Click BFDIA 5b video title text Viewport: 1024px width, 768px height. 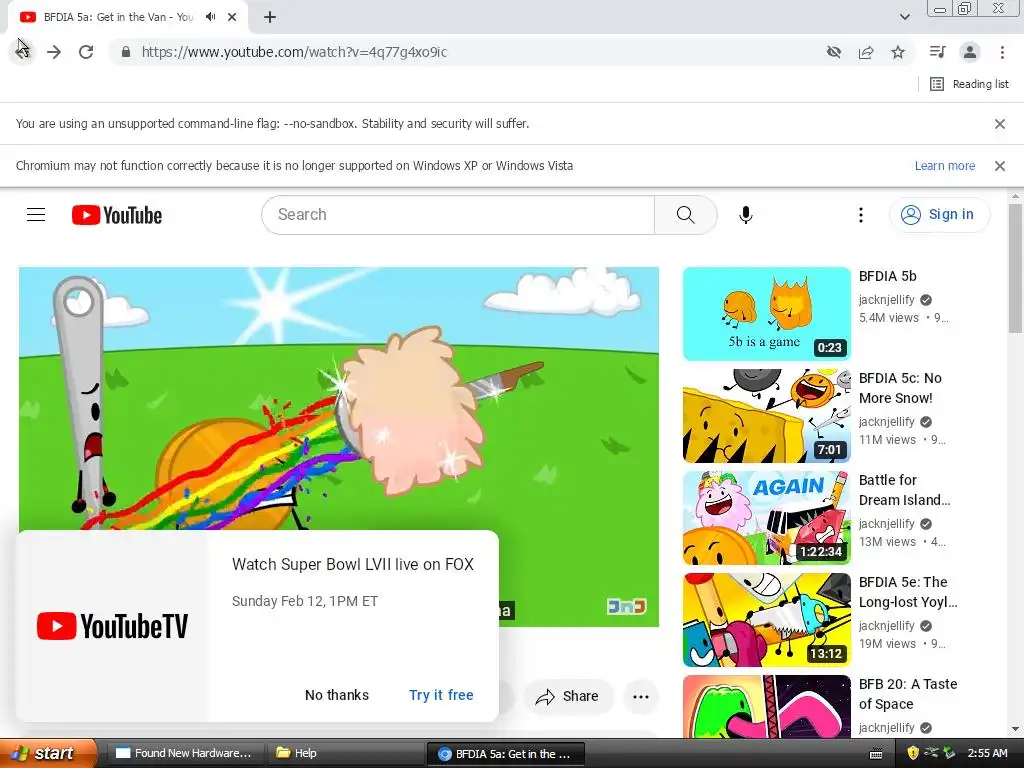pyautogui.click(x=888, y=276)
